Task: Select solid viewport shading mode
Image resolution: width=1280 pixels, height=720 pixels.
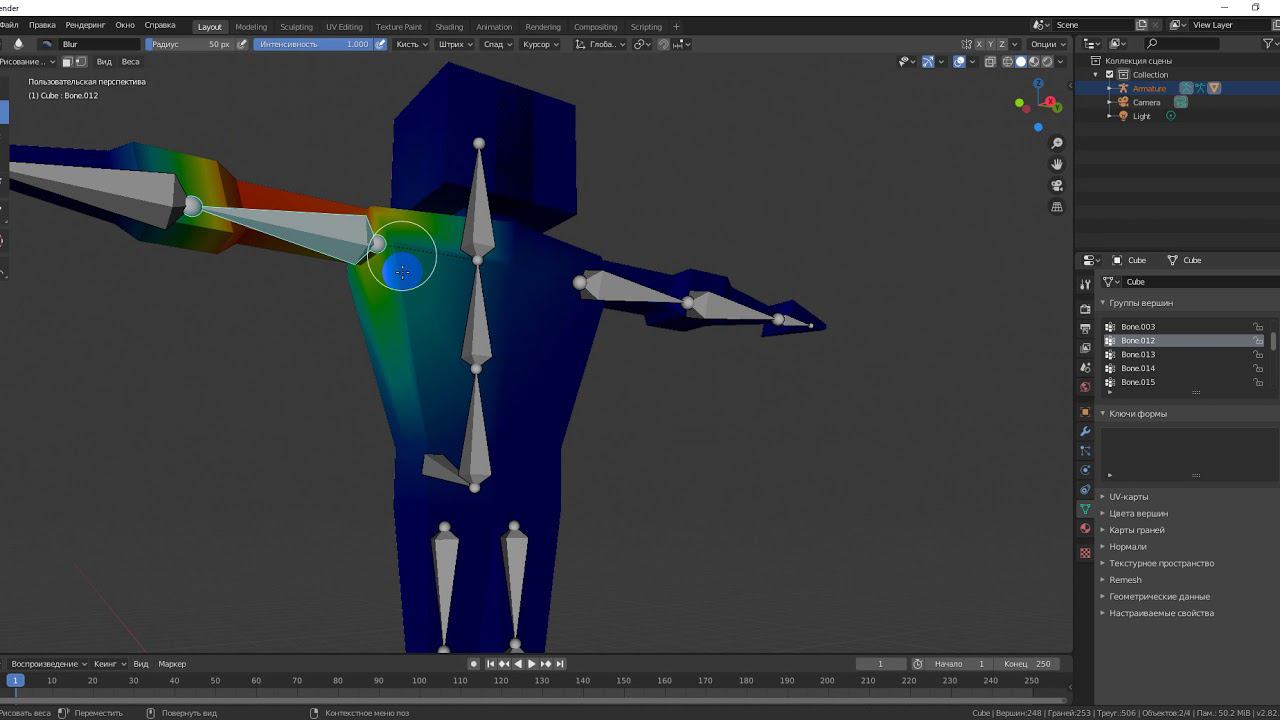Action: pyautogui.click(x=1021, y=62)
